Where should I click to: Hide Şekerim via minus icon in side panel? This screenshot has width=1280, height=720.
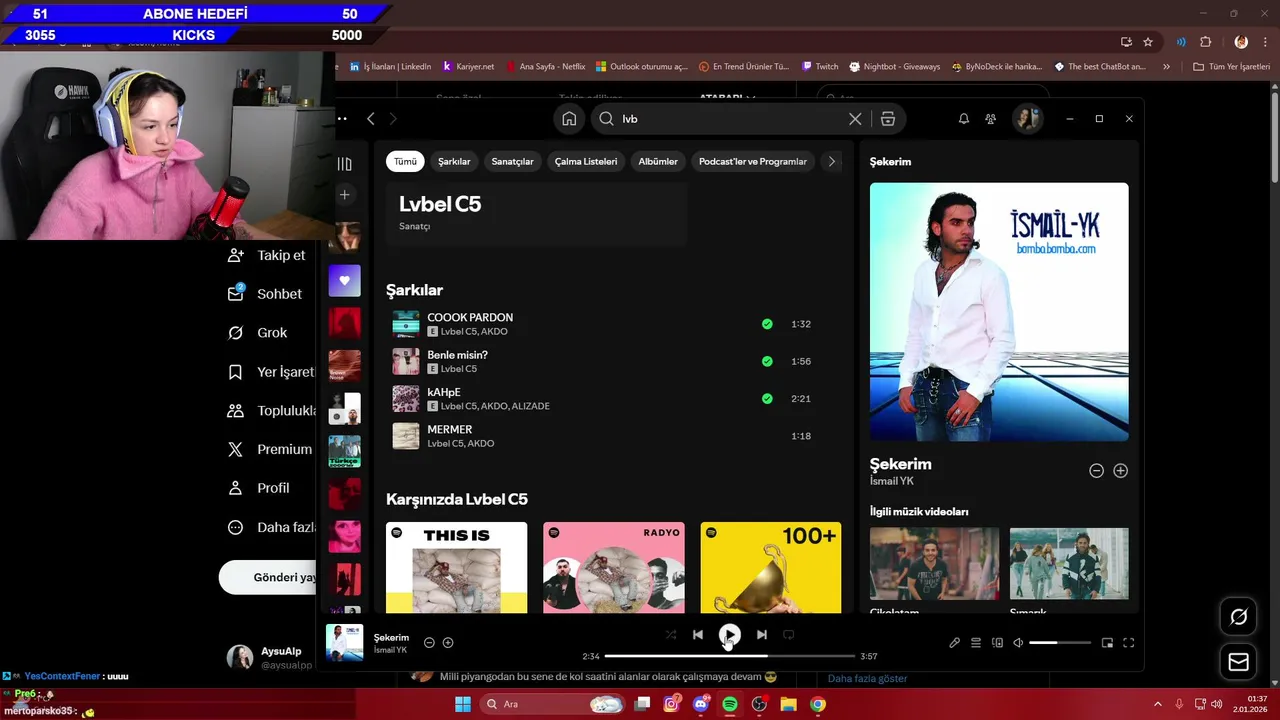(1096, 471)
